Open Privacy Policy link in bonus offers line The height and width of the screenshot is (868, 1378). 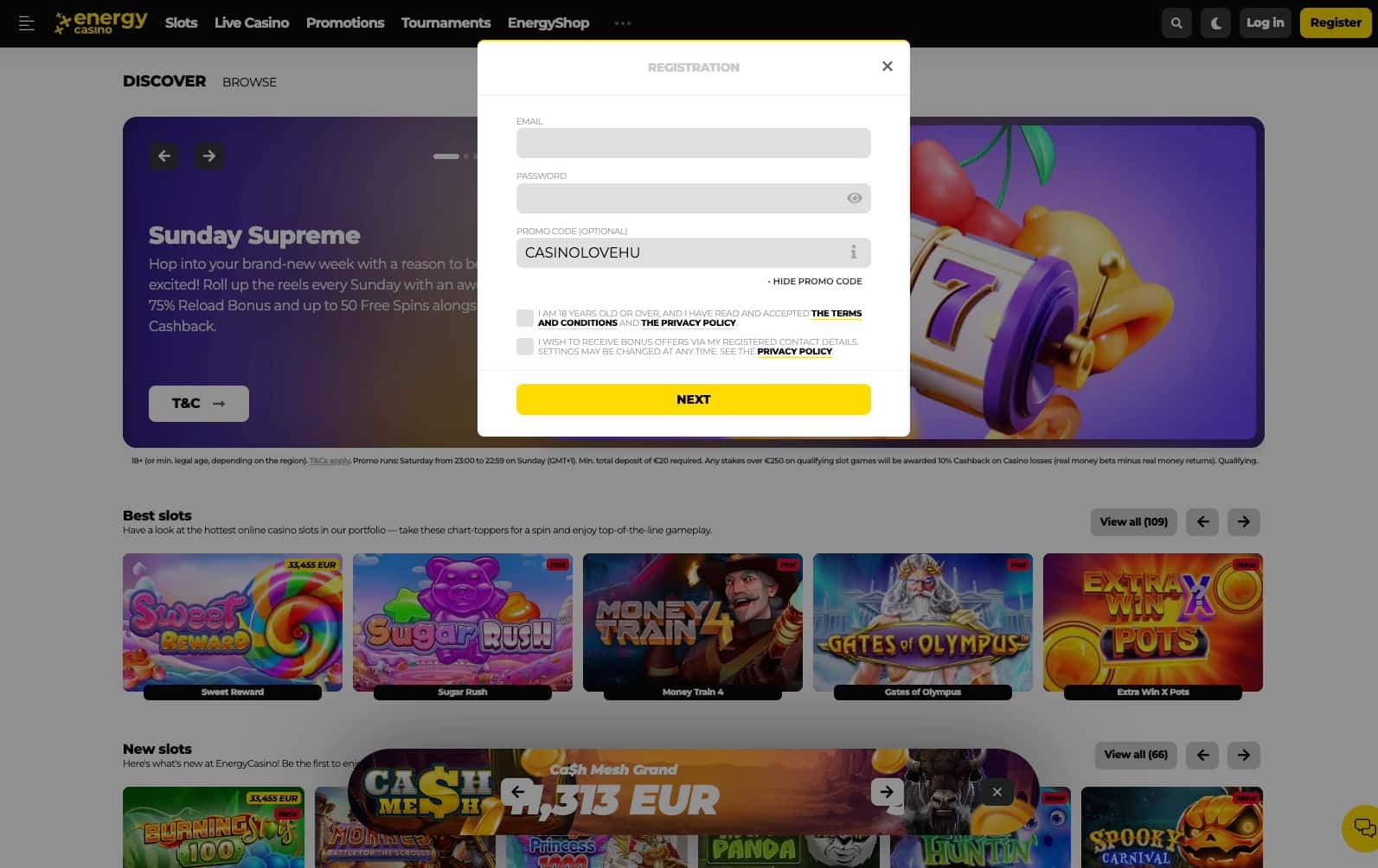tap(794, 352)
